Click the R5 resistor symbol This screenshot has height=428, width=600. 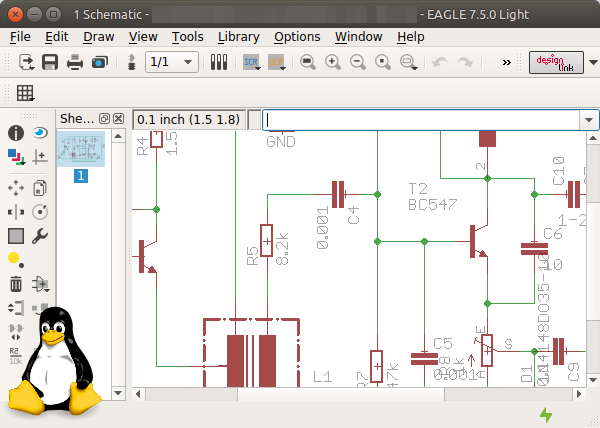[x=267, y=241]
